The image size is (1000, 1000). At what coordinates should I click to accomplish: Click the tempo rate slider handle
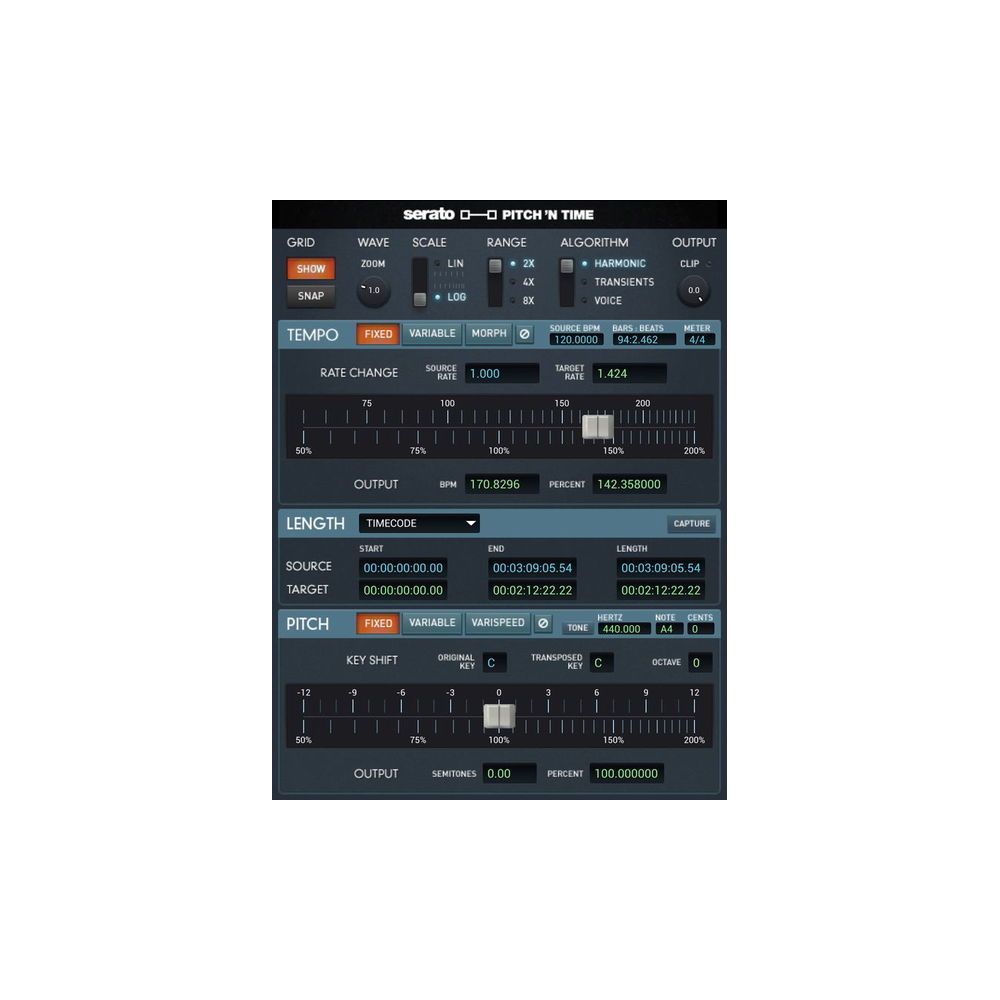click(x=598, y=426)
